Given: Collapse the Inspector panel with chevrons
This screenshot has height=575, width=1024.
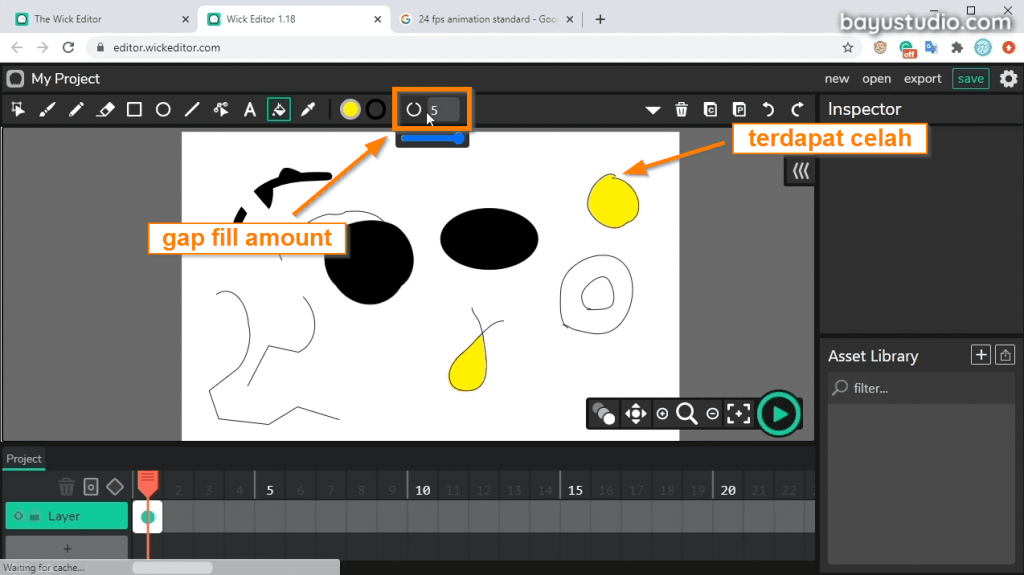Looking at the screenshot, I should pos(801,171).
